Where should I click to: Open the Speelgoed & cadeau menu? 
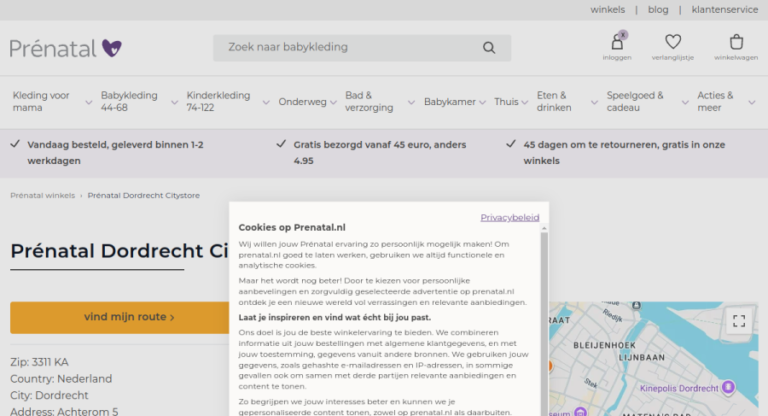coord(635,101)
